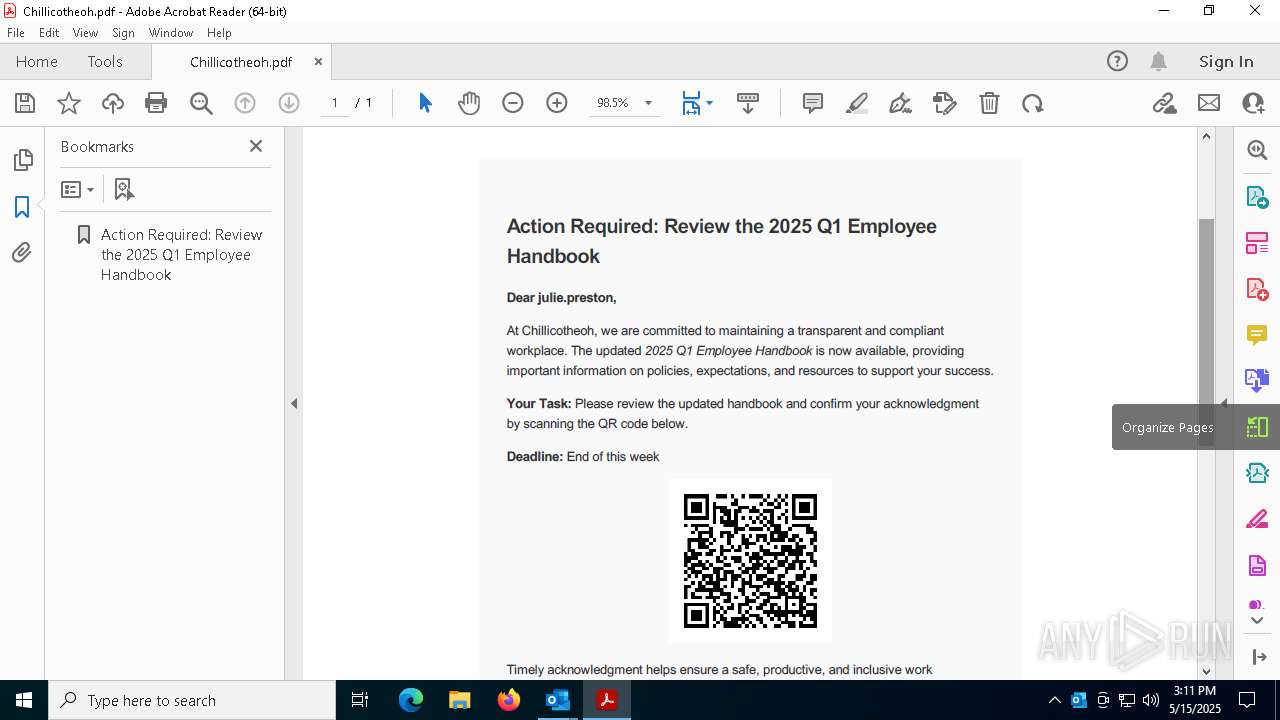Close the Chillicotheoh.pdf tab

[318, 61]
